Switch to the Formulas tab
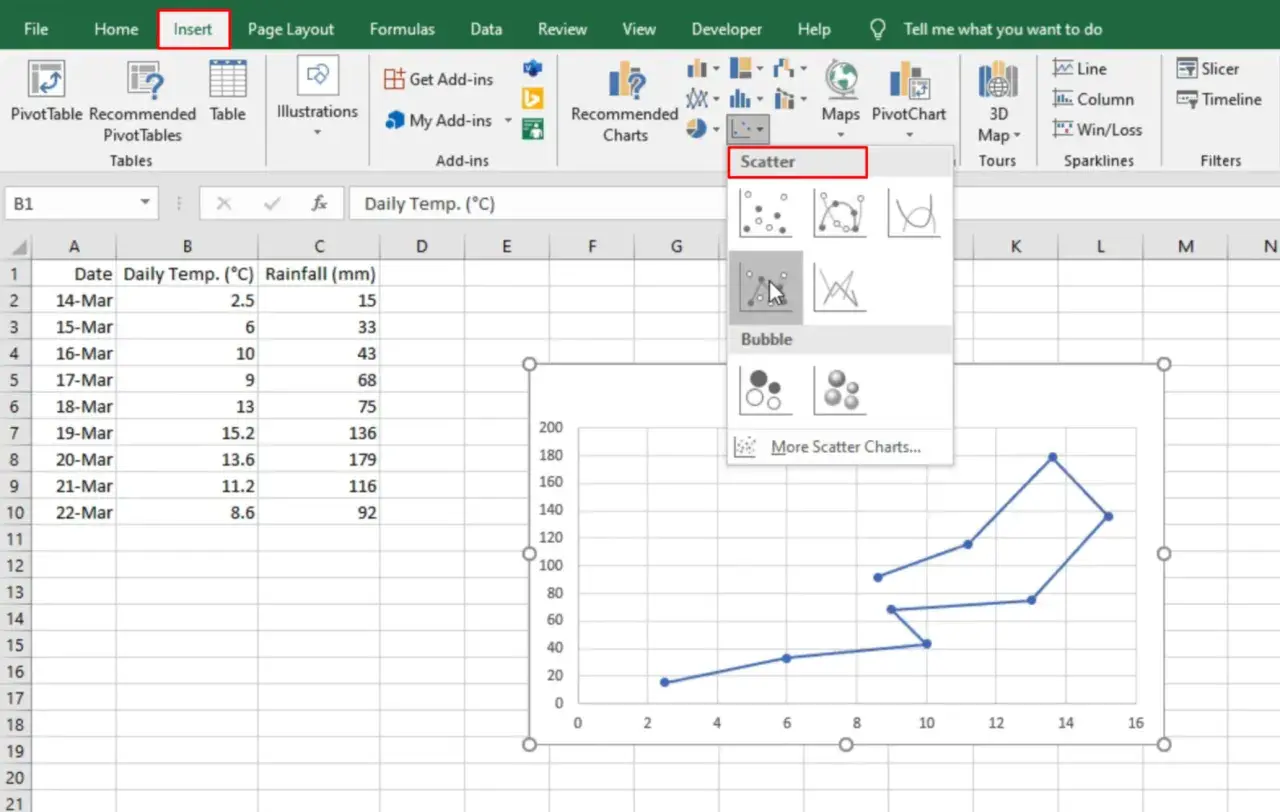1280x812 pixels. point(402,29)
